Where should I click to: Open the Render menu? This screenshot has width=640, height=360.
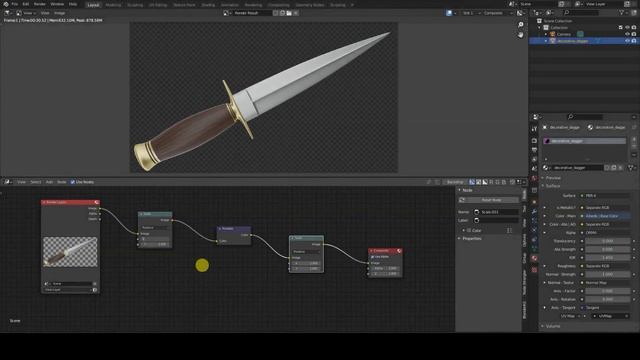click(x=40, y=4)
